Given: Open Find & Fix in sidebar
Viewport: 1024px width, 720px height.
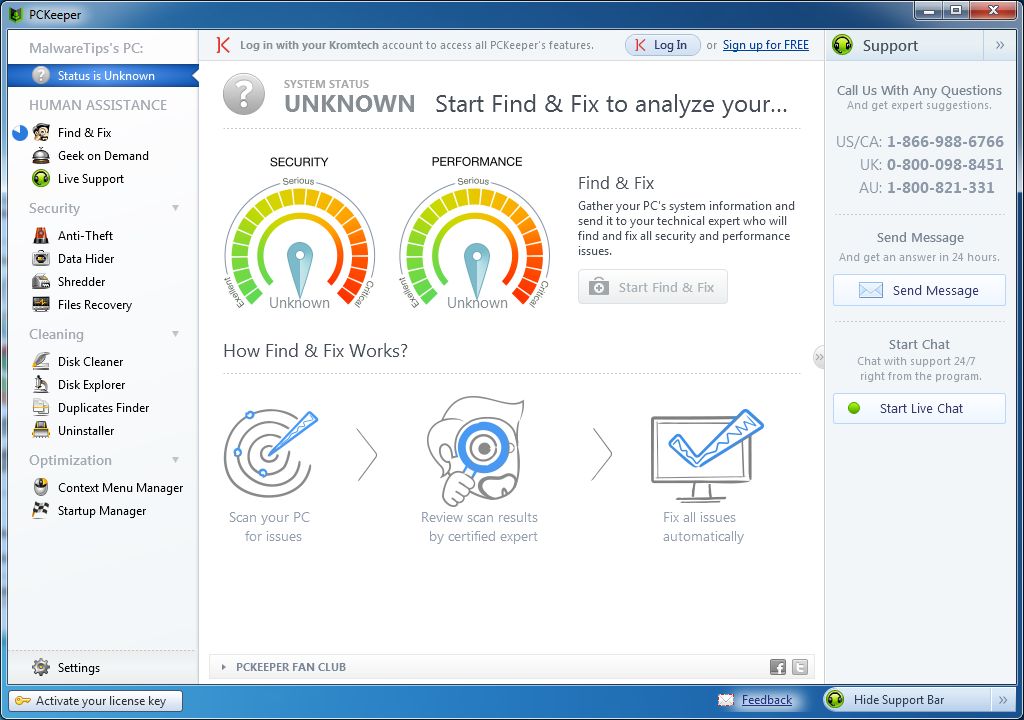Looking at the screenshot, I should click(x=84, y=133).
